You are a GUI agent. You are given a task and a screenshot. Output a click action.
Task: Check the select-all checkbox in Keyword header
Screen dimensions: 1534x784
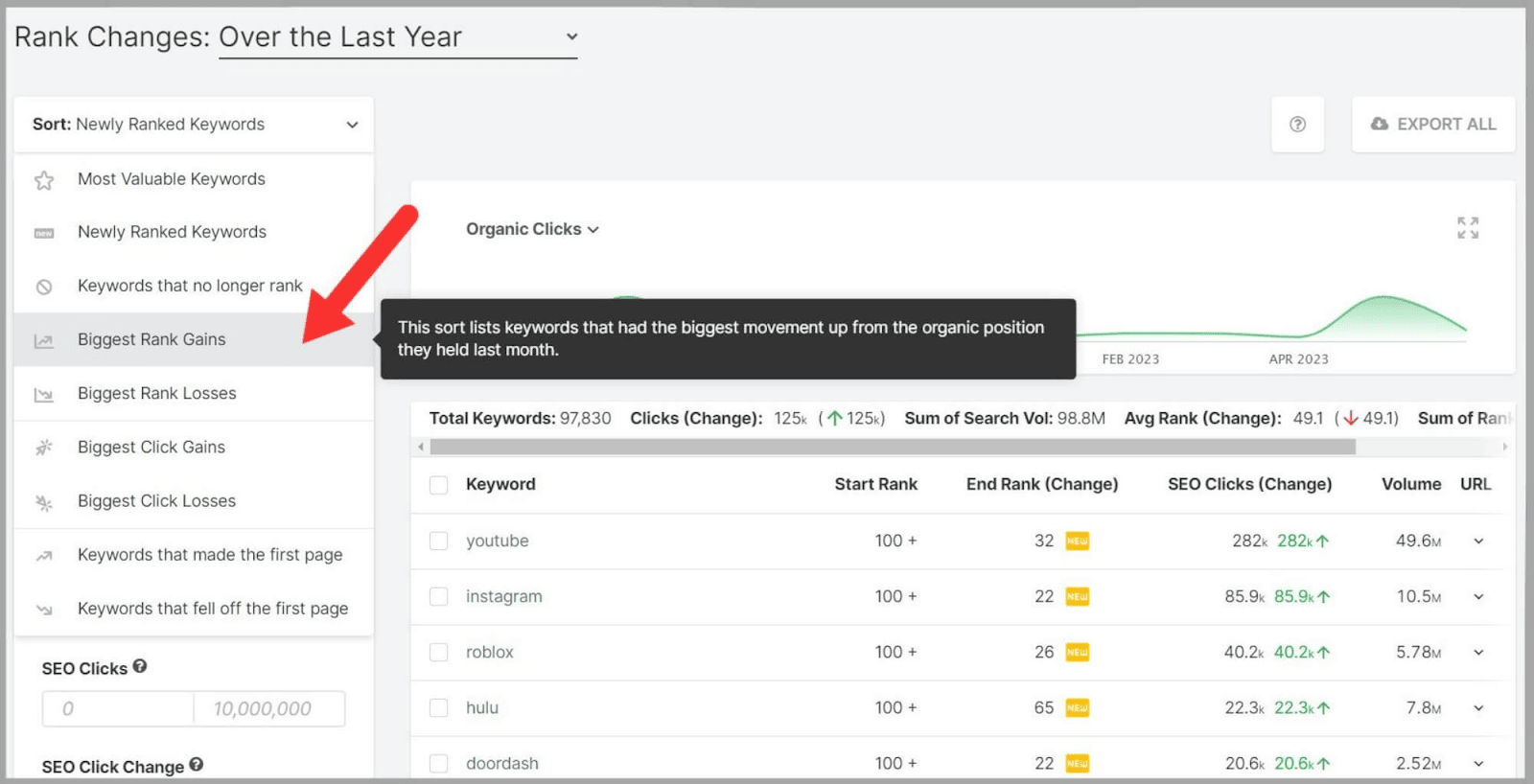[x=439, y=485]
